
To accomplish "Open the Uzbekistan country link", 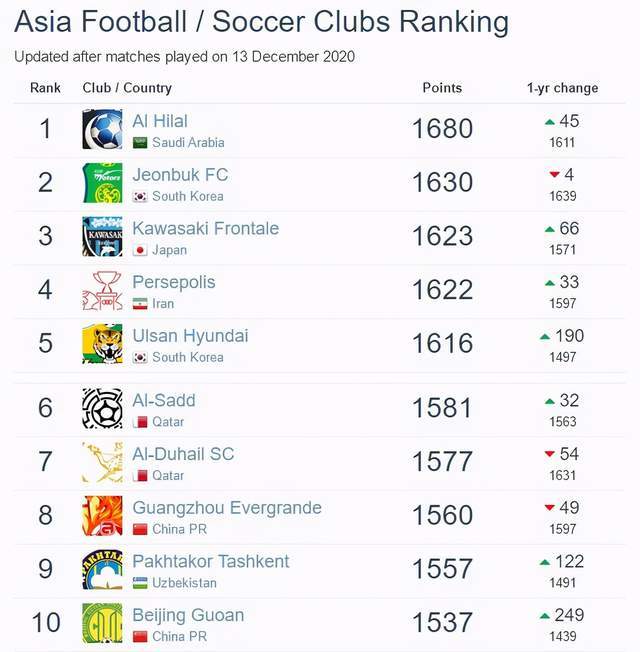I will (x=184, y=583).
